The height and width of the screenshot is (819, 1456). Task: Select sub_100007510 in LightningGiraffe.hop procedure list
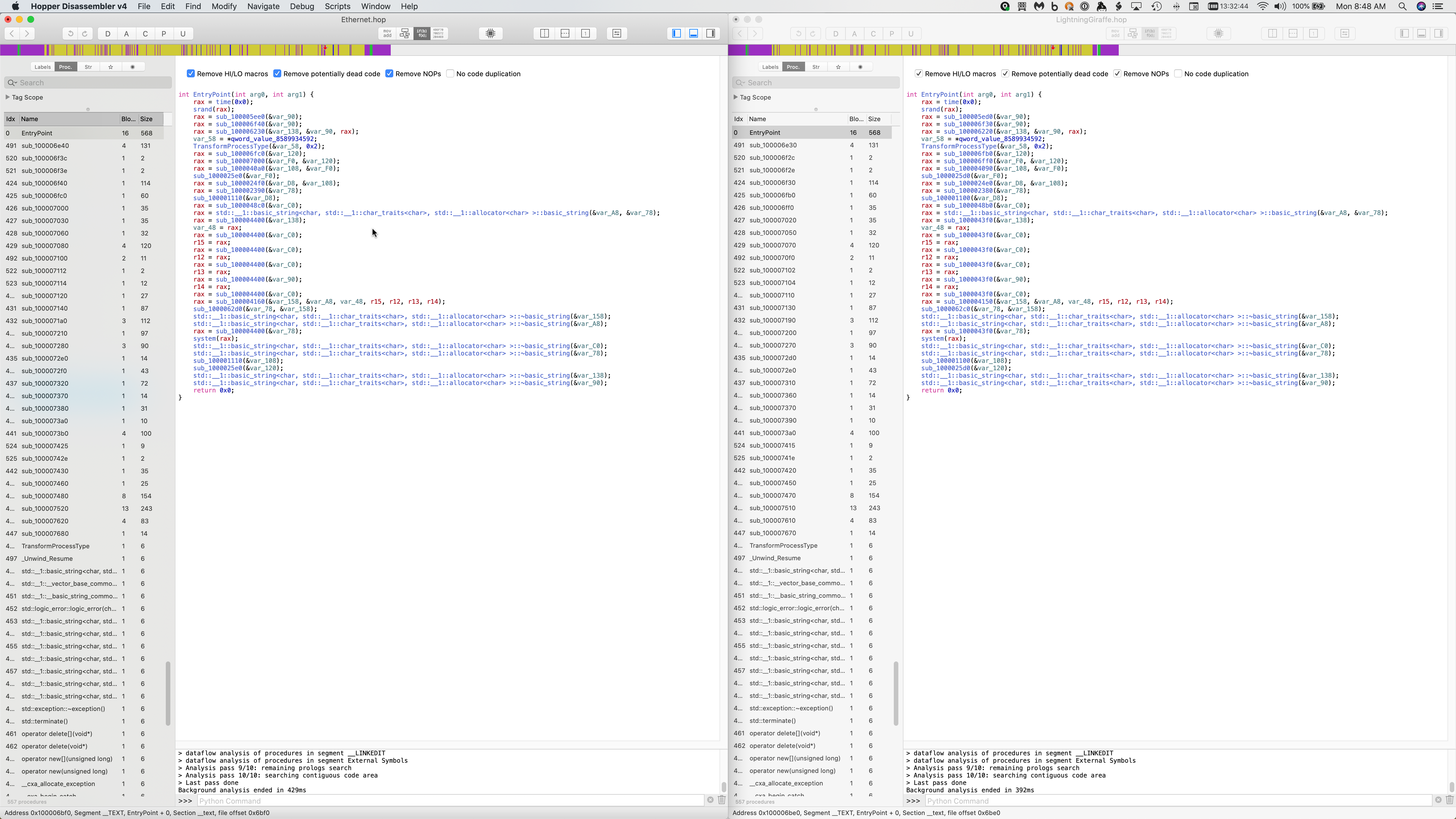tap(812, 508)
